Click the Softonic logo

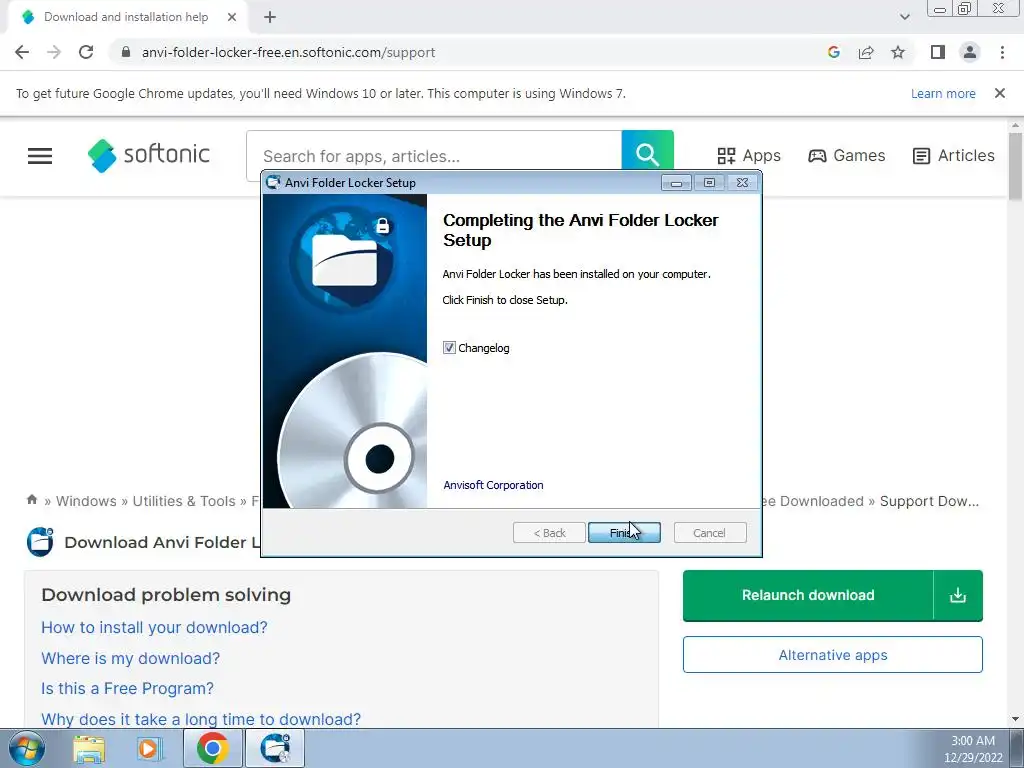149,155
